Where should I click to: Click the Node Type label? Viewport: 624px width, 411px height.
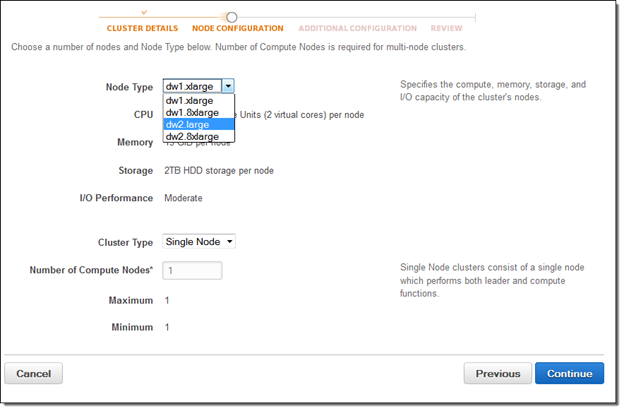point(129,87)
